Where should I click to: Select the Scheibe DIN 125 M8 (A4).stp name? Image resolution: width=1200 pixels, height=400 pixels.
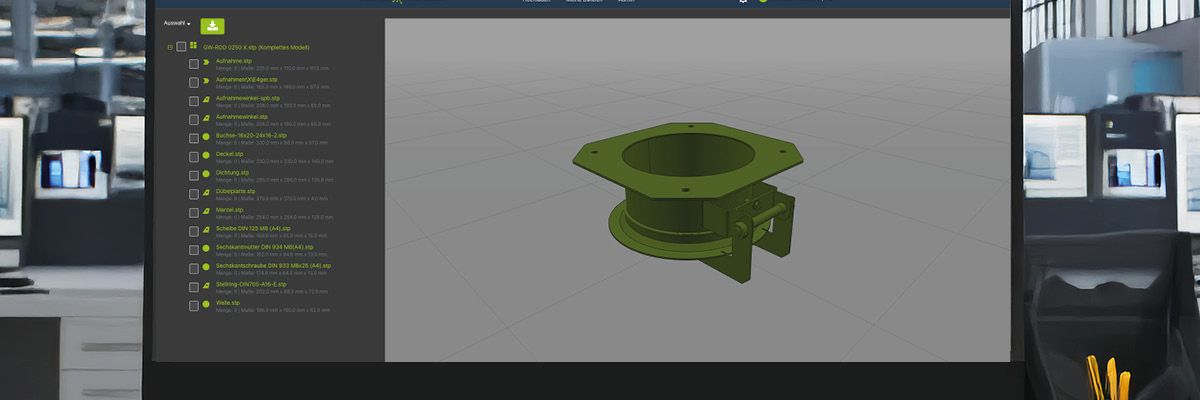tap(254, 228)
